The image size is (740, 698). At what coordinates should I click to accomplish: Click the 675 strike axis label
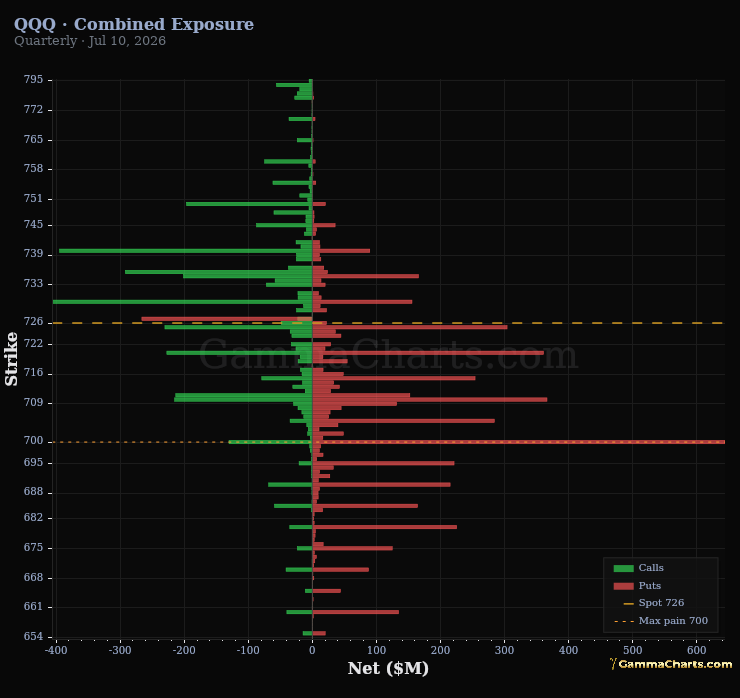tap(33, 547)
